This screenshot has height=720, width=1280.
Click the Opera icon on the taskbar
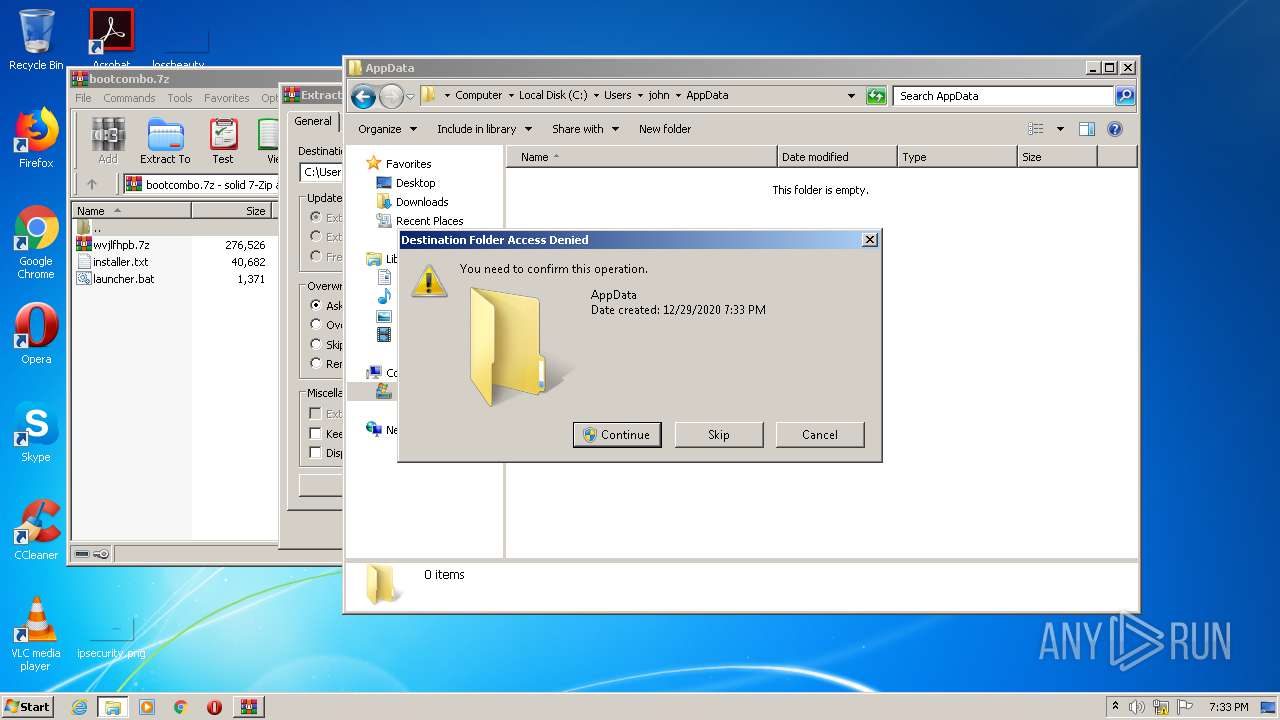coord(214,707)
